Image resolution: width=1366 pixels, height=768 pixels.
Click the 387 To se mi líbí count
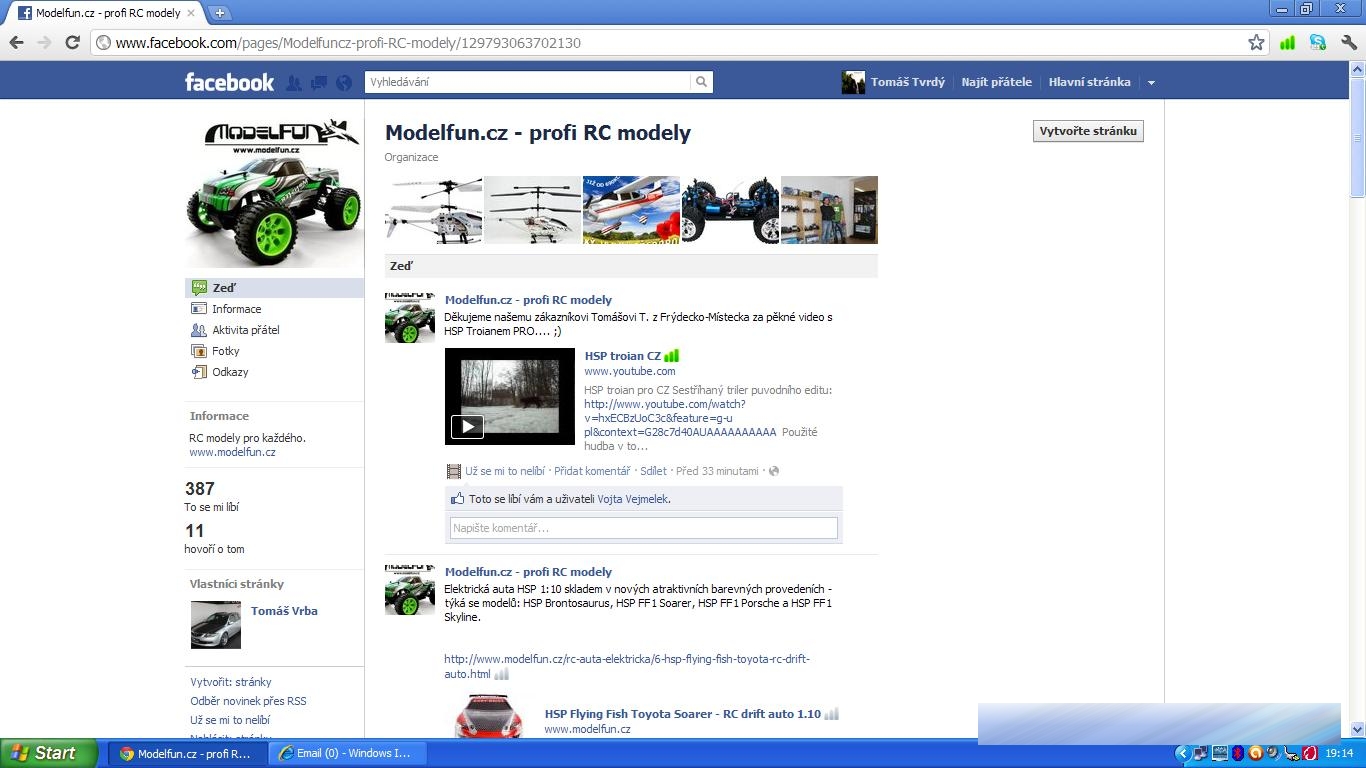pyautogui.click(x=212, y=496)
